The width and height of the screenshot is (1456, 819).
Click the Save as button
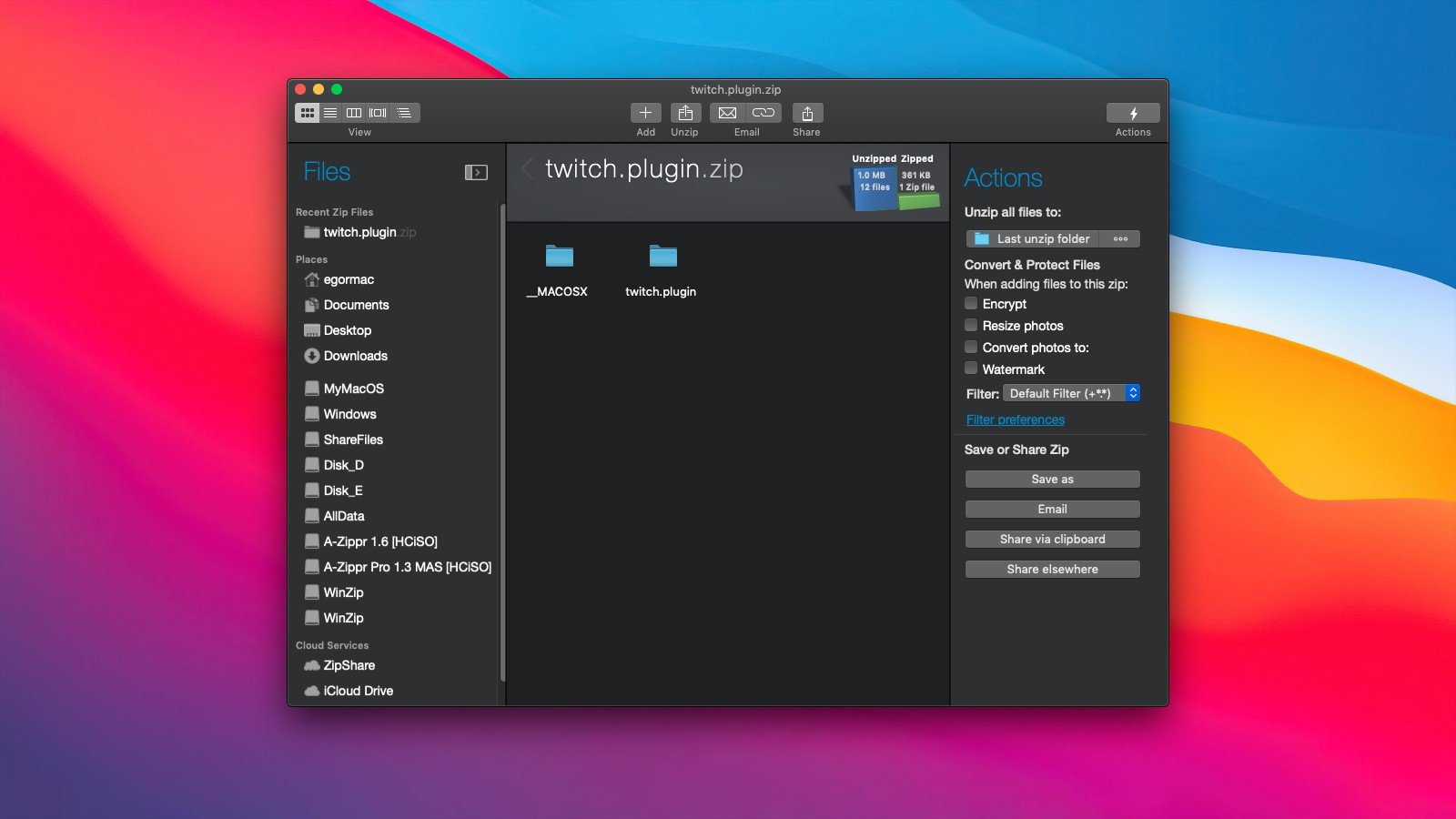(1052, 479)
